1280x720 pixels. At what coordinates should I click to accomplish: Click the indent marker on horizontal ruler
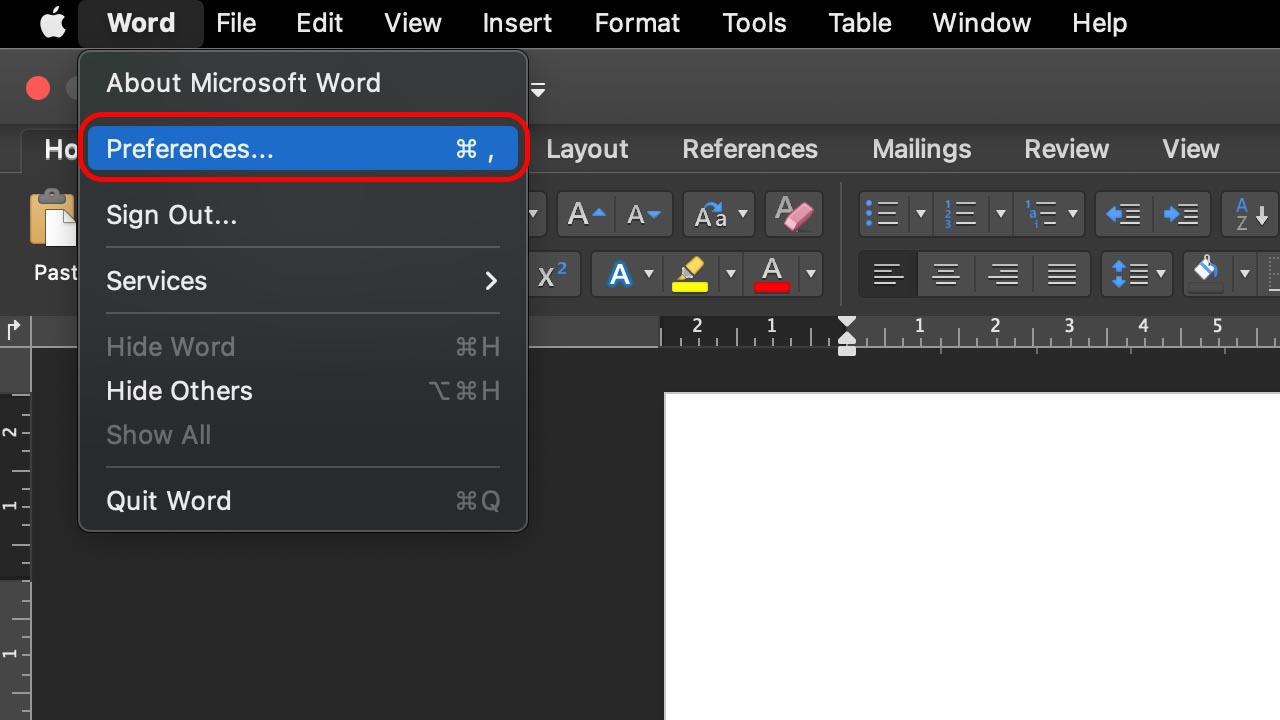pyautogui.click(x=847, y=336)
